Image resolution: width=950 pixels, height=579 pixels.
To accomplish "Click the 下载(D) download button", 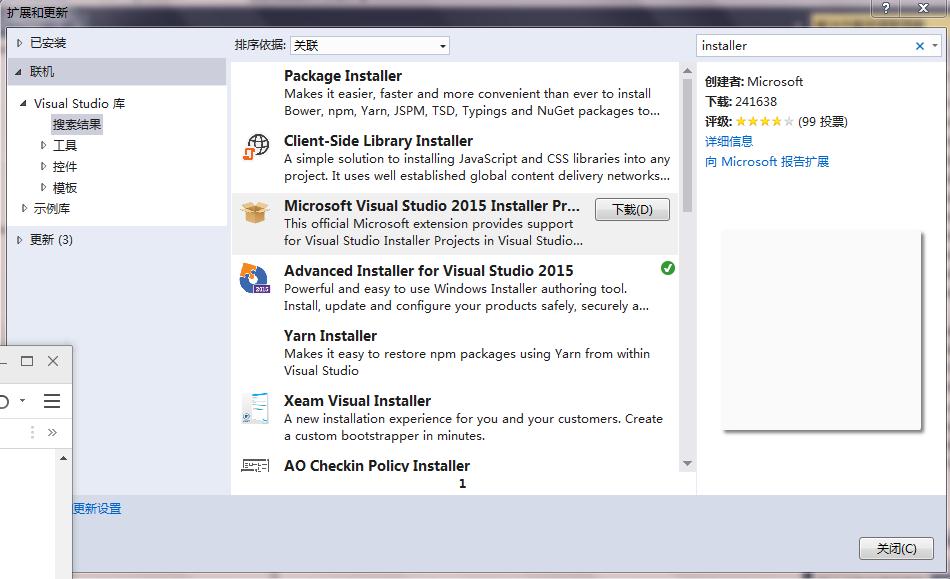I will pos(632,210).
